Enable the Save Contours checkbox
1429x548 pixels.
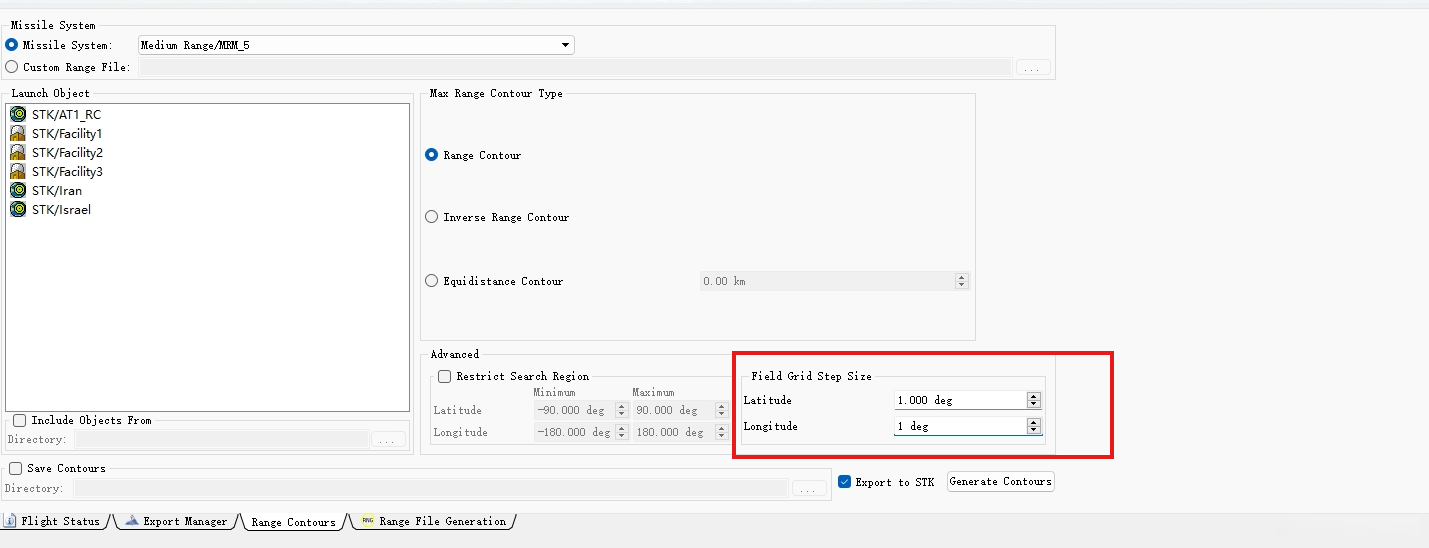(x=15, y=468)
